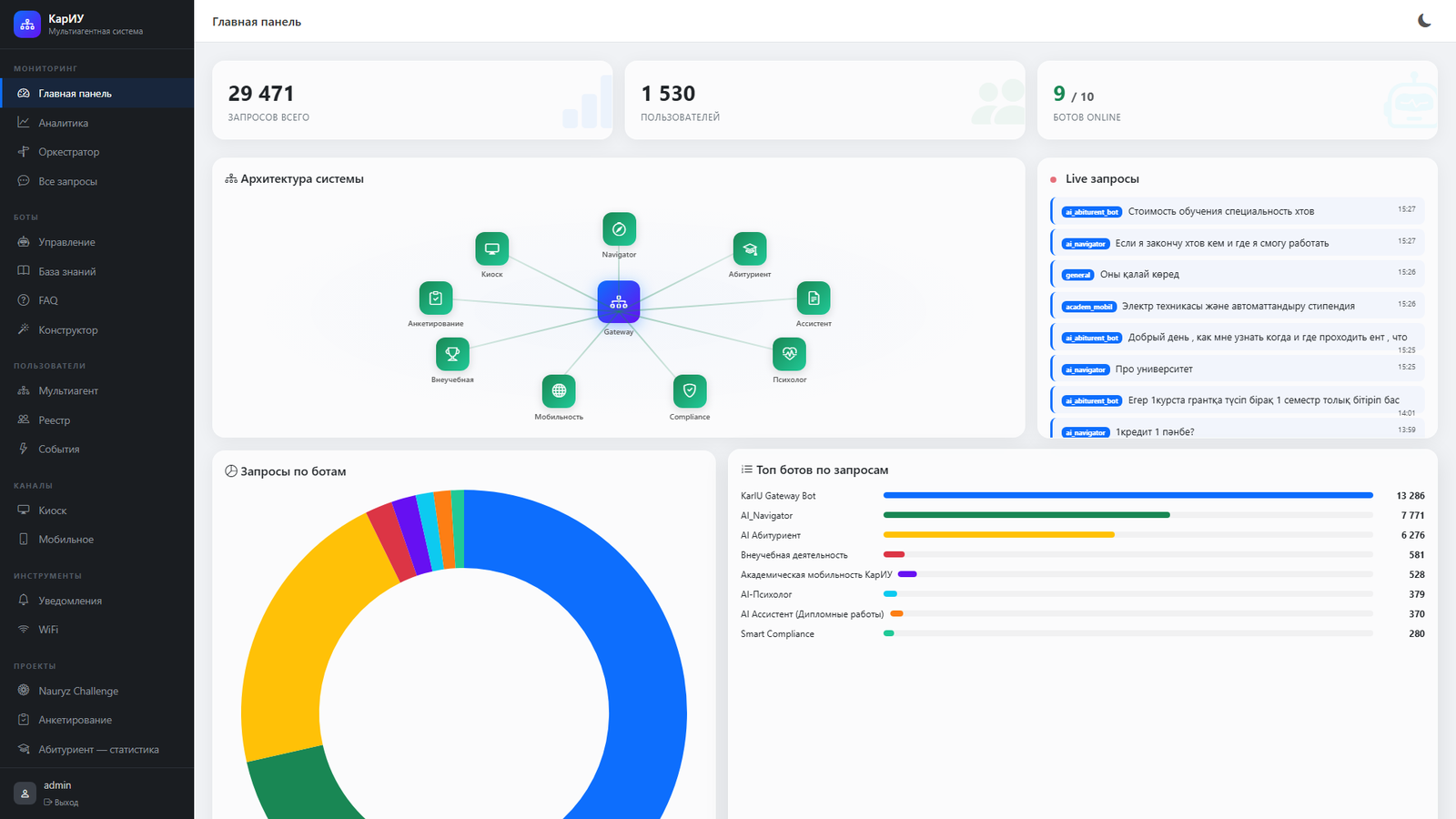Open the Мобильное channel link

[x=96, y=540]
